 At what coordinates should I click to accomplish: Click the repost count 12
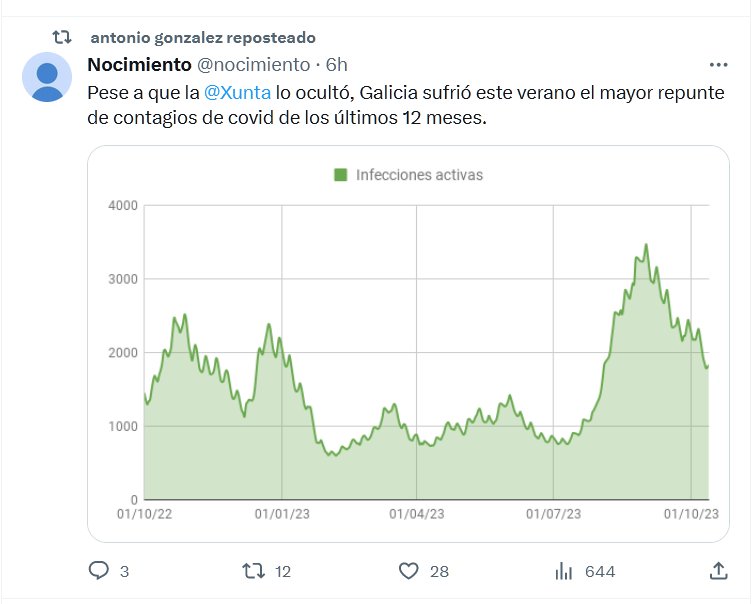click(x=282, y=572)
